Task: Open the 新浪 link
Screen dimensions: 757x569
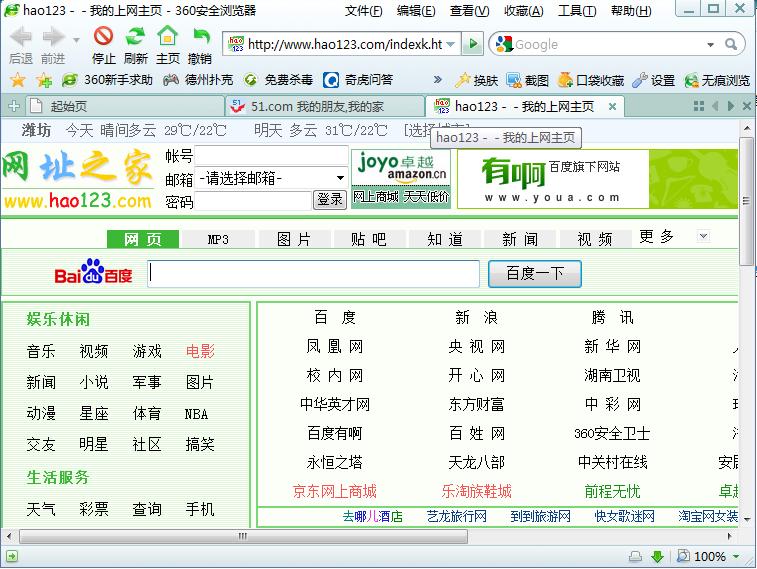Action: point(476,317)
